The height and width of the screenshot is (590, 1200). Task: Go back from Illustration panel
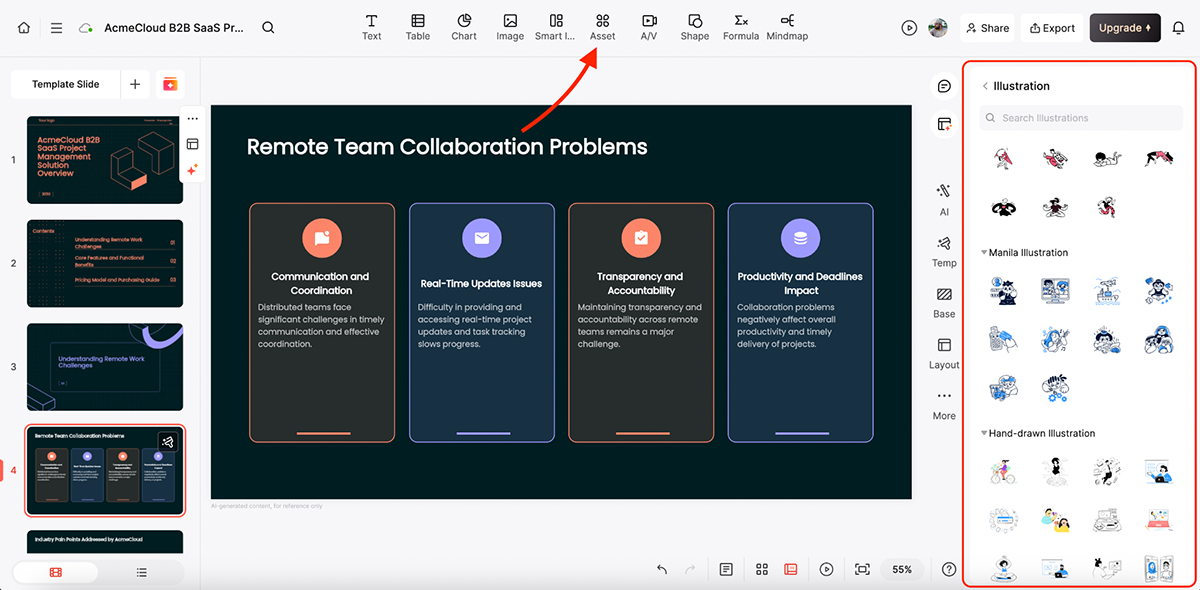point(985,86)
